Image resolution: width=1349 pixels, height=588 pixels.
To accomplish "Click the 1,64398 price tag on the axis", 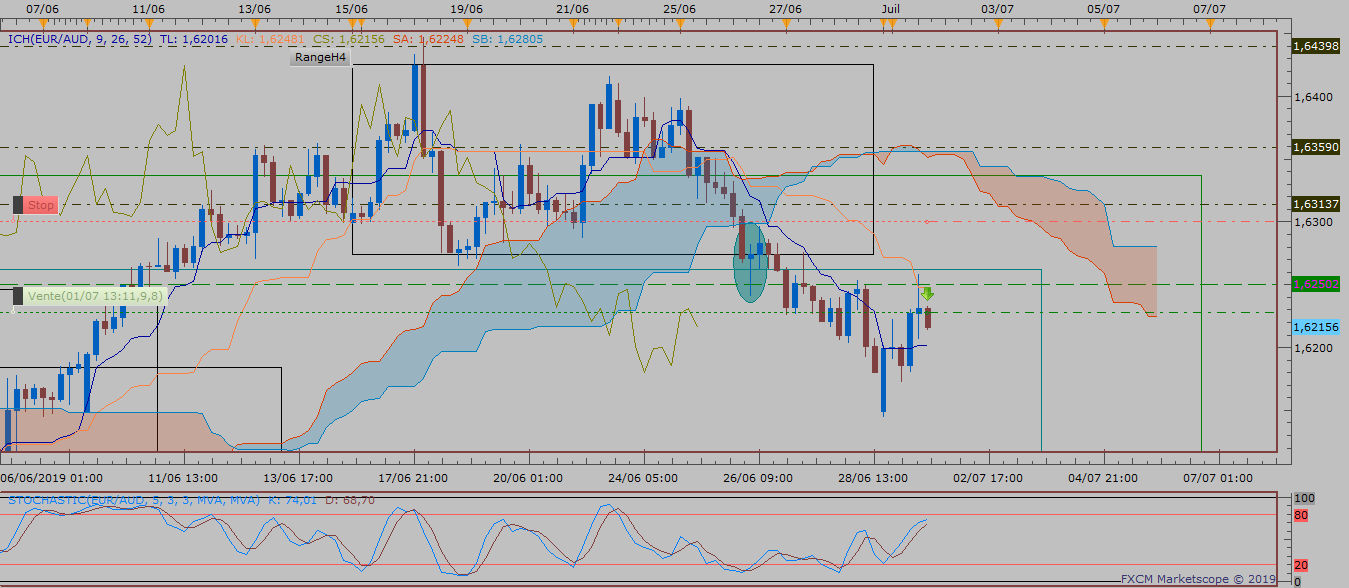I will point(1315,46).
